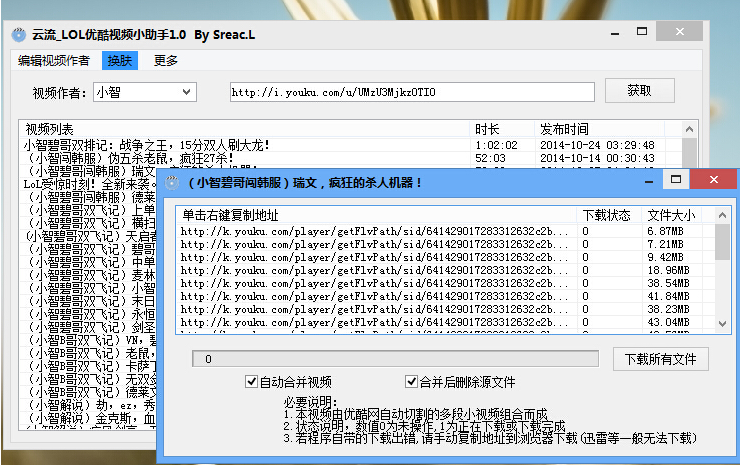Select the download row sized 7.21MB

[x=446, y=244]
